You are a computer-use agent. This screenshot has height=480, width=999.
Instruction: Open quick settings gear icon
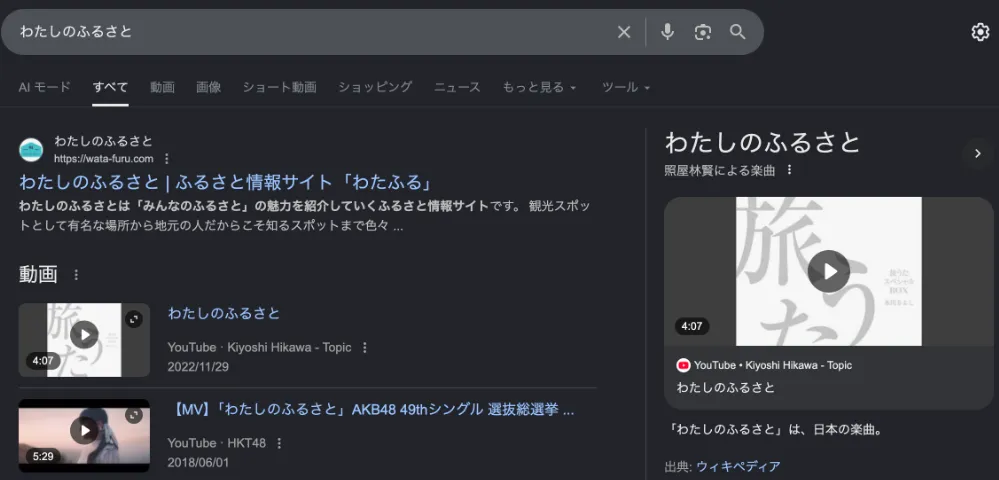980,32
